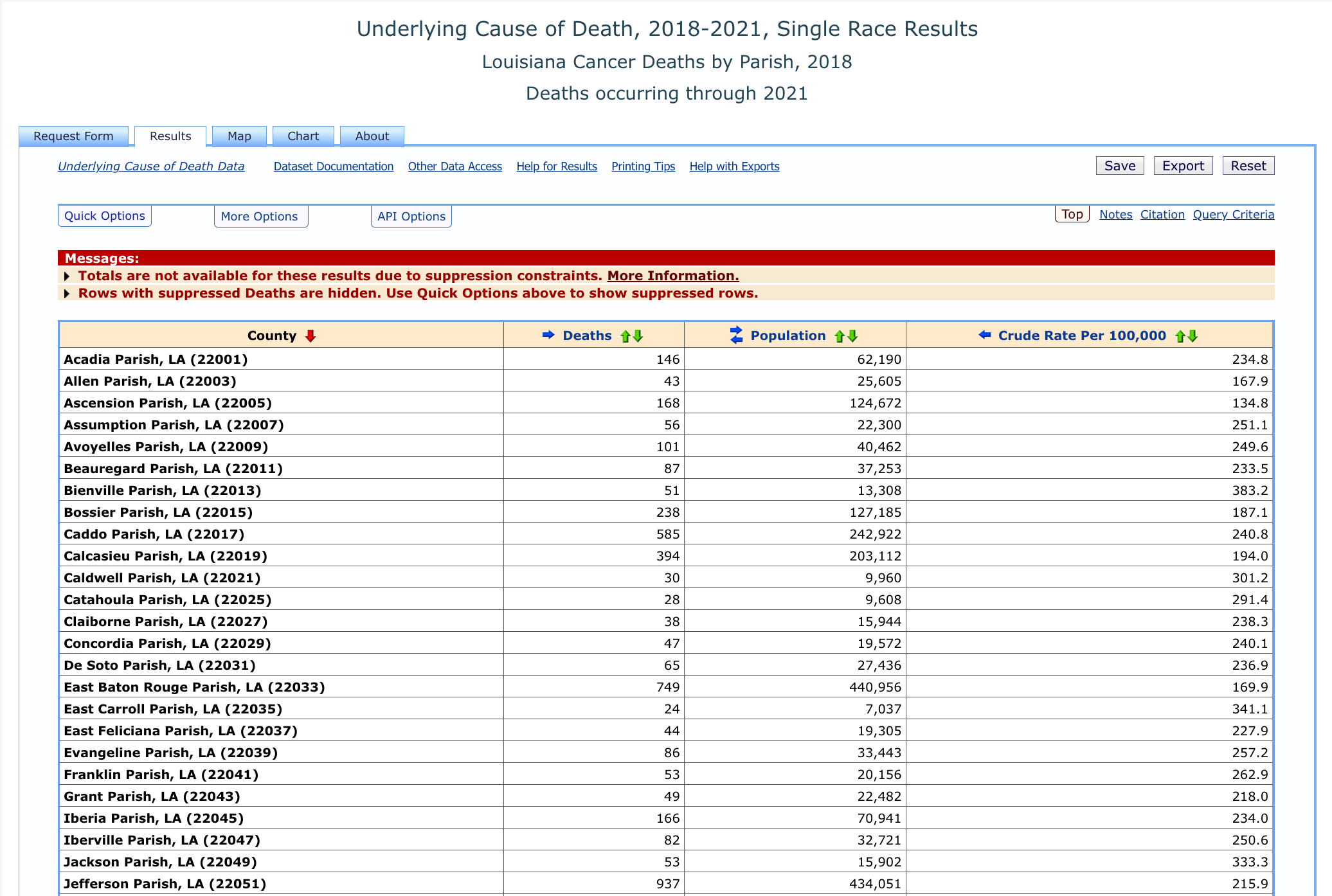Screen dimensions: 1332x896
Task: Click the 440,956 population cell
Action: pyautogui.click(x=876, y=687)
